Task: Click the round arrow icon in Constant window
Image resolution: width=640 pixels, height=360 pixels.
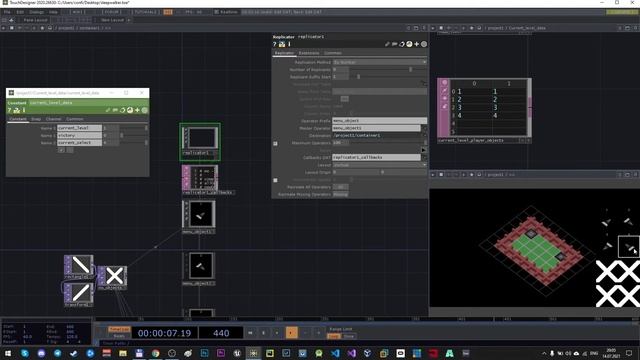Action: pyautogui.click(x=122, y=110)
